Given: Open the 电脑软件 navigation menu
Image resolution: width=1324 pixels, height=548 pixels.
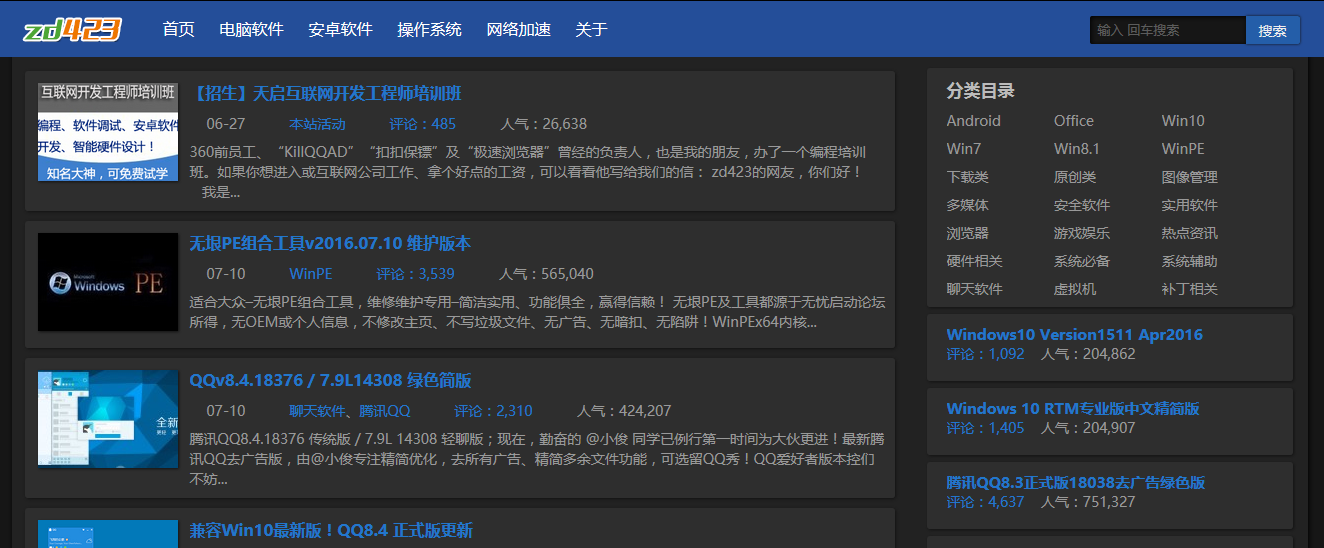Looking at the screenshot, I should (252, 29).
